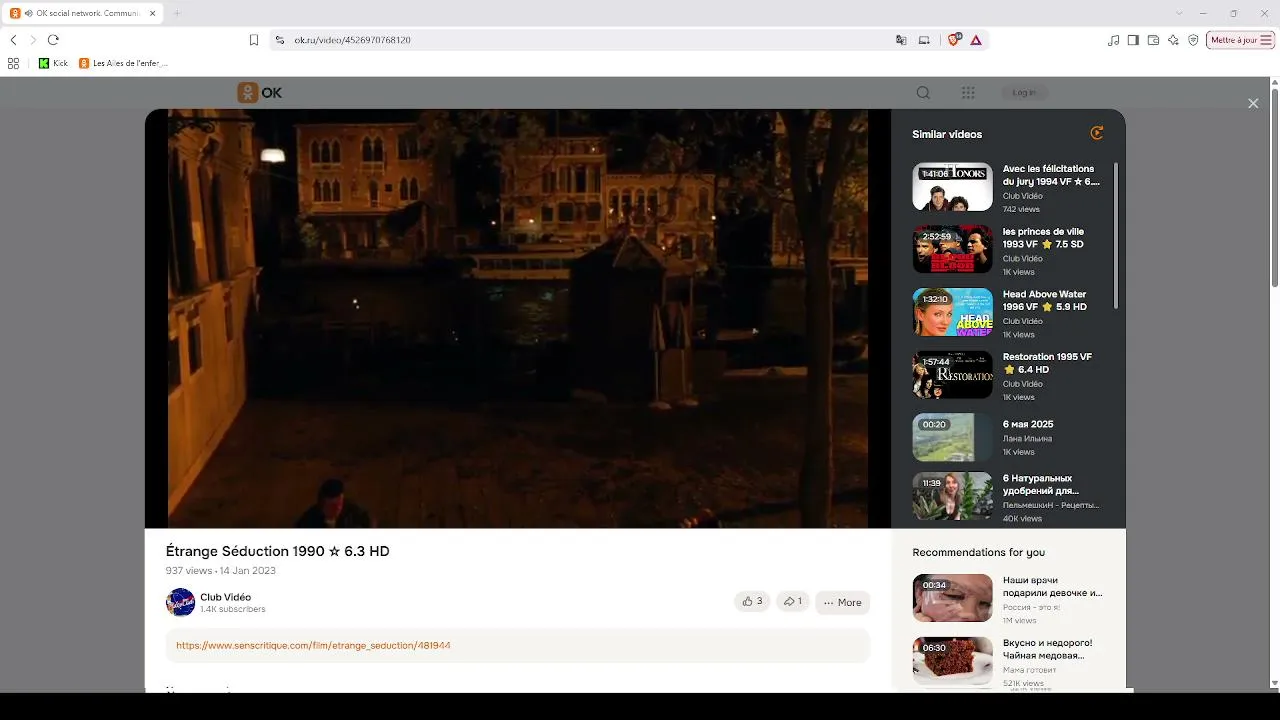This screenshot has width=1280, height=720.
Task: Click the 1.4K subscribers text
Action: [x=233, y=609]
